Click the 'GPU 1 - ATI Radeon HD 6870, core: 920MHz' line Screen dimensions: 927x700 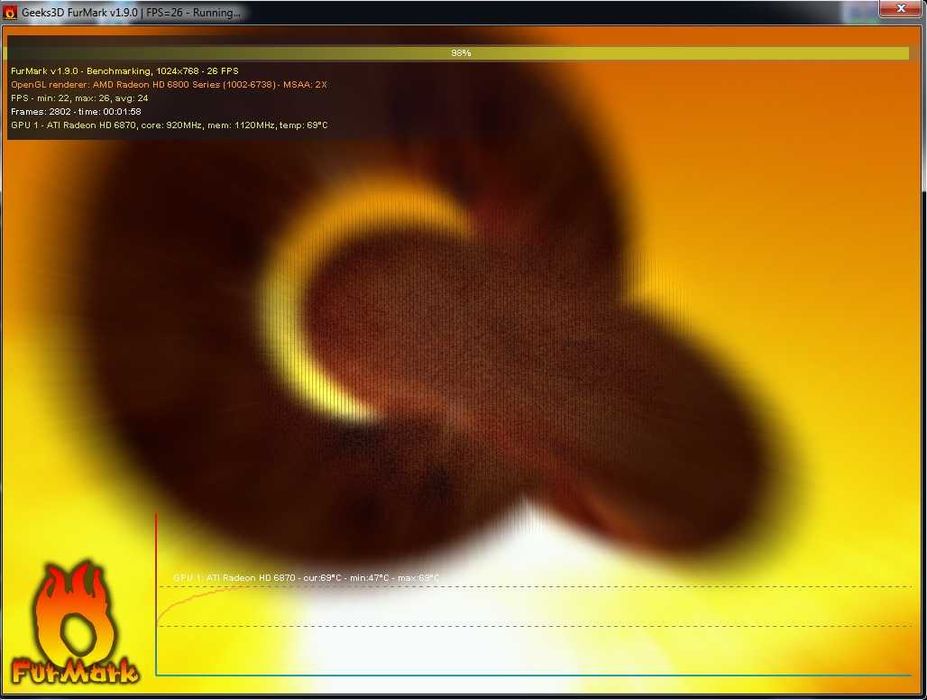[169, 125]
